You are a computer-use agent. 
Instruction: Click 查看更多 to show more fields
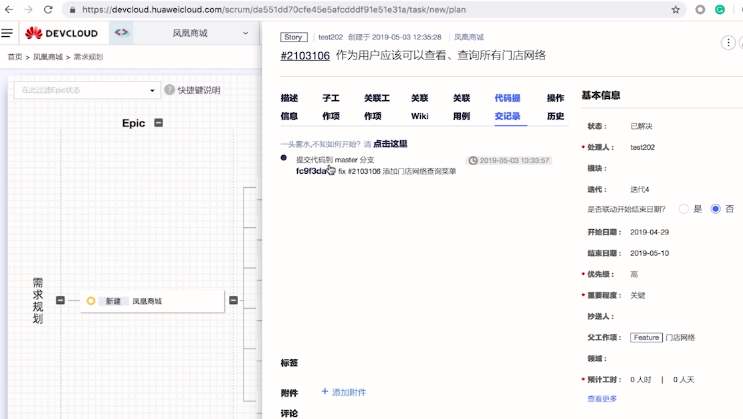click(602, 399)
